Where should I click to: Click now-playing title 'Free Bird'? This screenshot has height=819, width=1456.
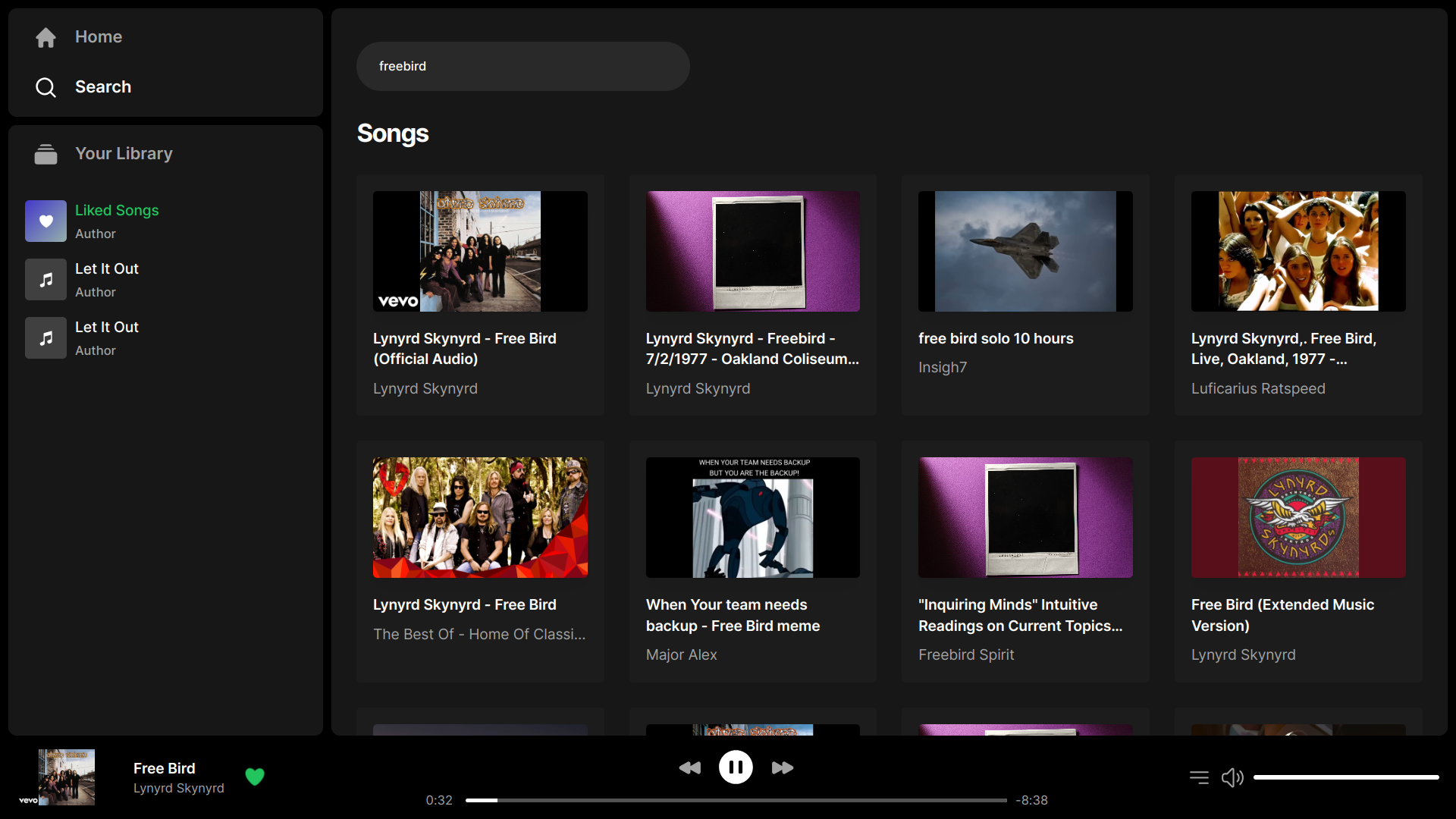click(164, 769)
